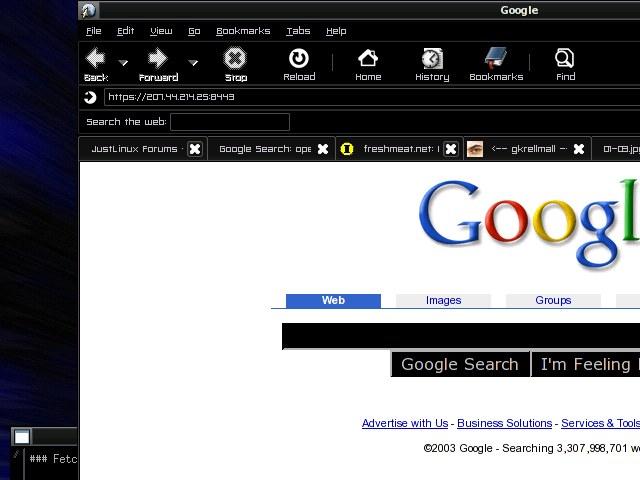Image resolution: width=640 pixels, height=480 pixels.
Task: Open the Tabs menu
Action: coord(298,31)
